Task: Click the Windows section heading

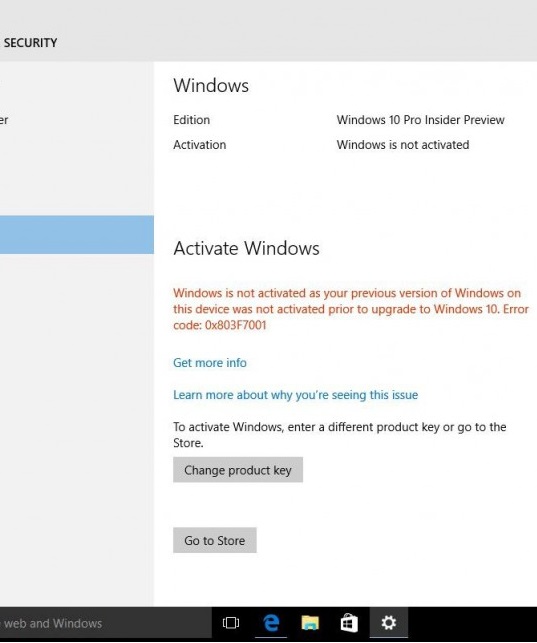Action: tap(211, 86)
